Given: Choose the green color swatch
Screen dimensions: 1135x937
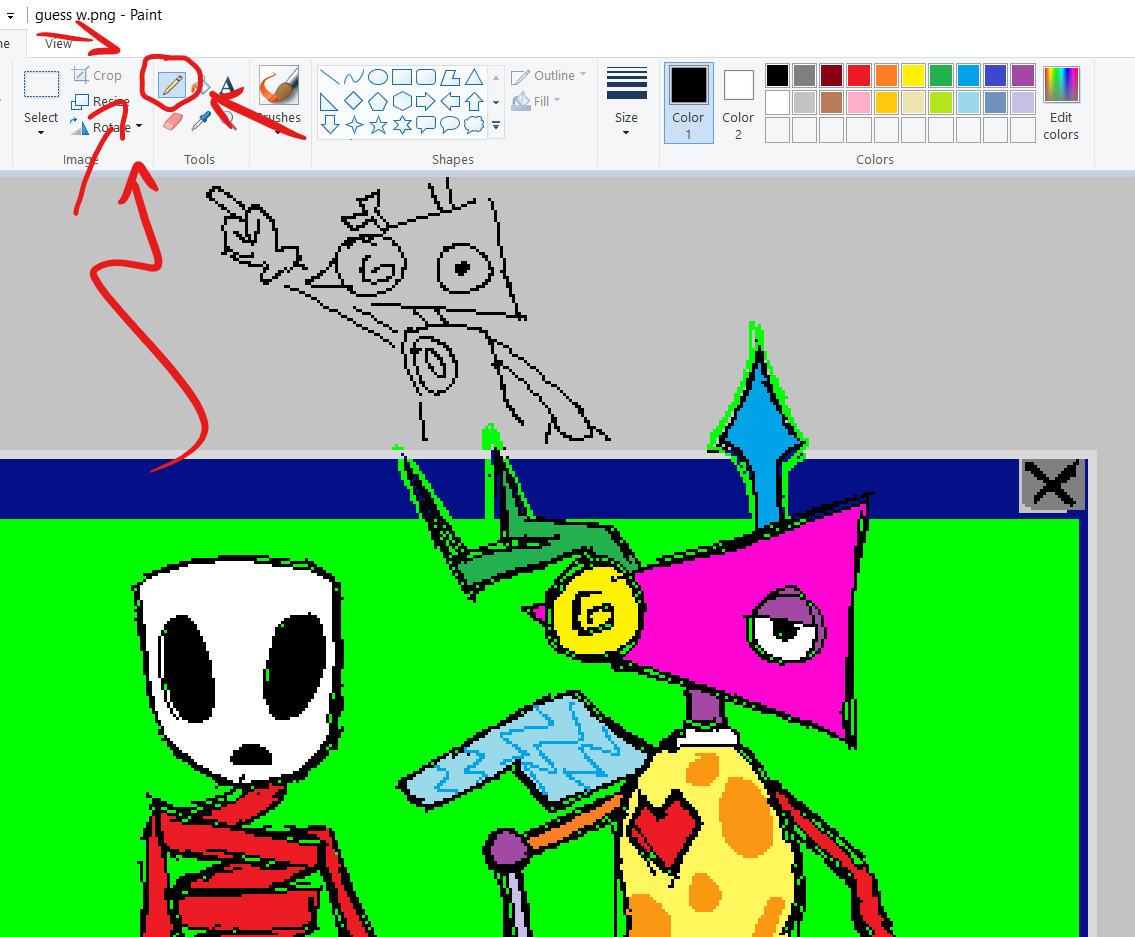Looking at the screenshot, I should pyautogui.click(x=941, y=75).
